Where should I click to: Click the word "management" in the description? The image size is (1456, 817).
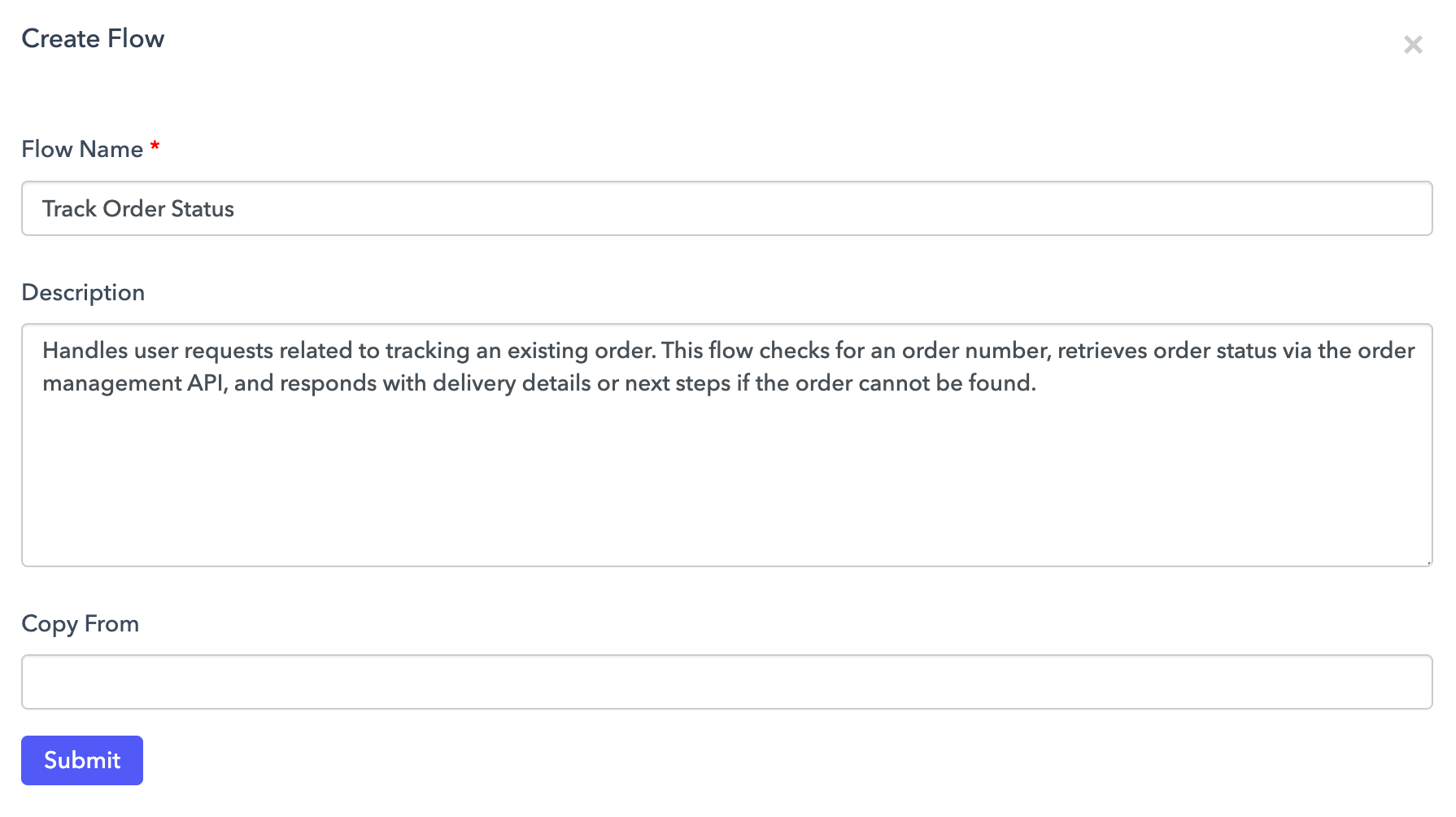point(112,383)
